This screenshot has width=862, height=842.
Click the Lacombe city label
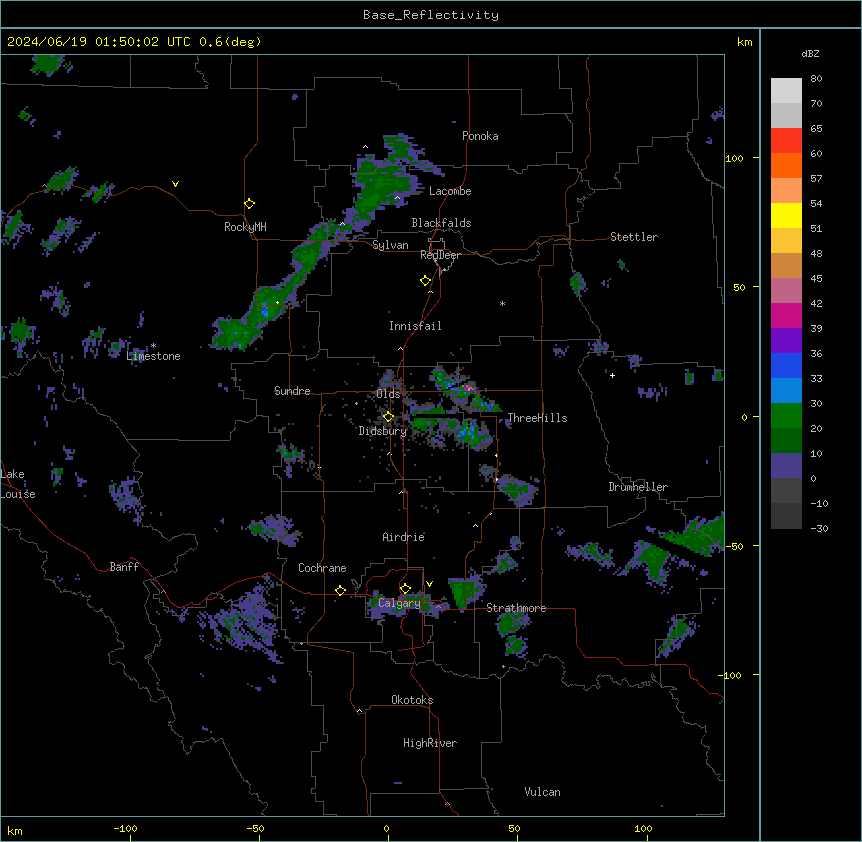click(450, 191)
